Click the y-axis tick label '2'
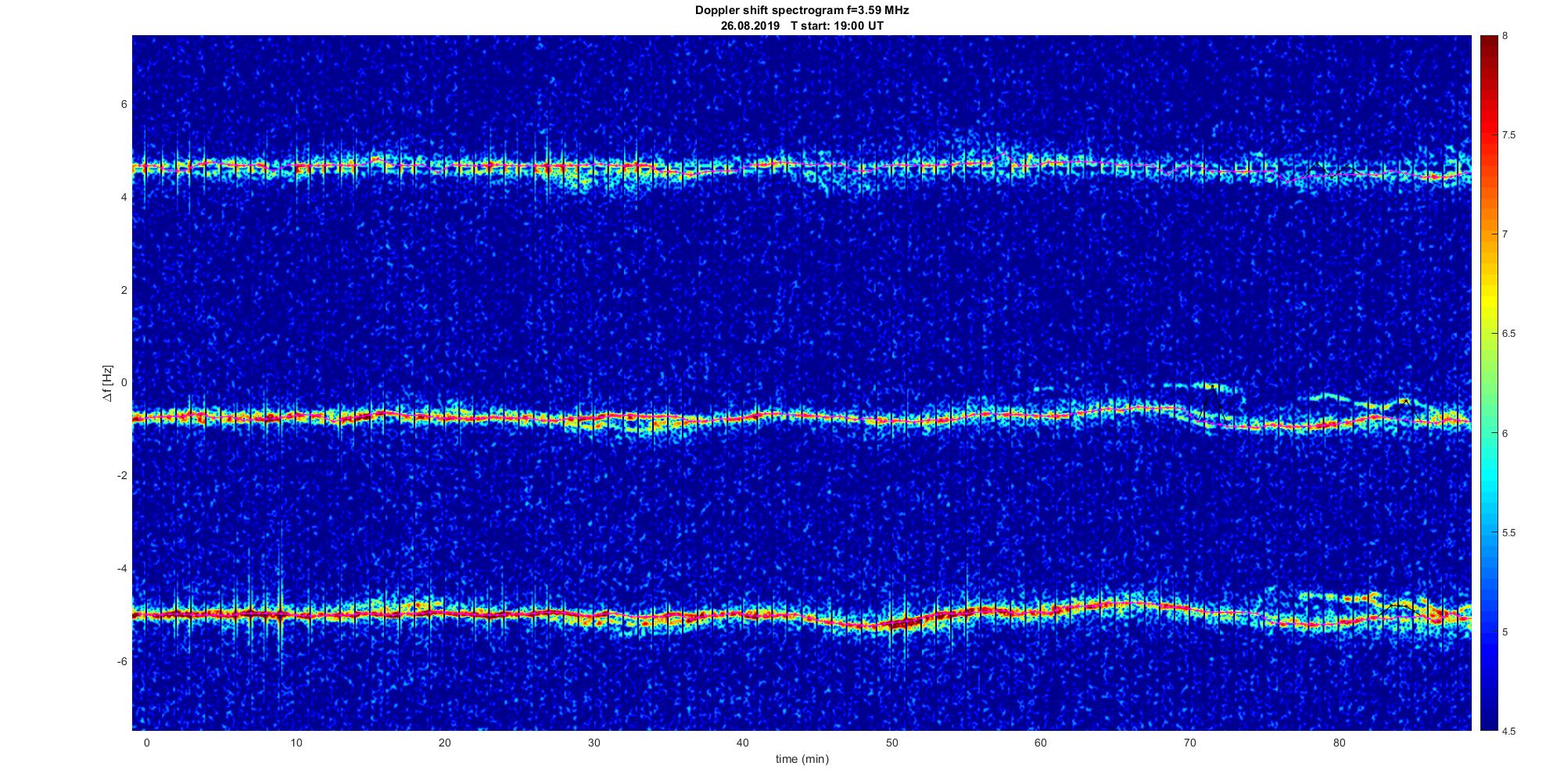The height and width of the screenshot is (784, 1564). [x=124, y=290]
